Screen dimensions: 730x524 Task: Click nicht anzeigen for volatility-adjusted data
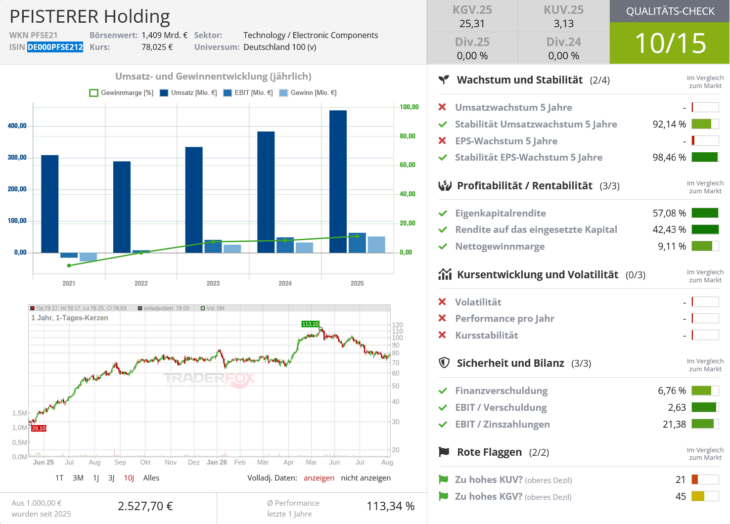[366, 478]
